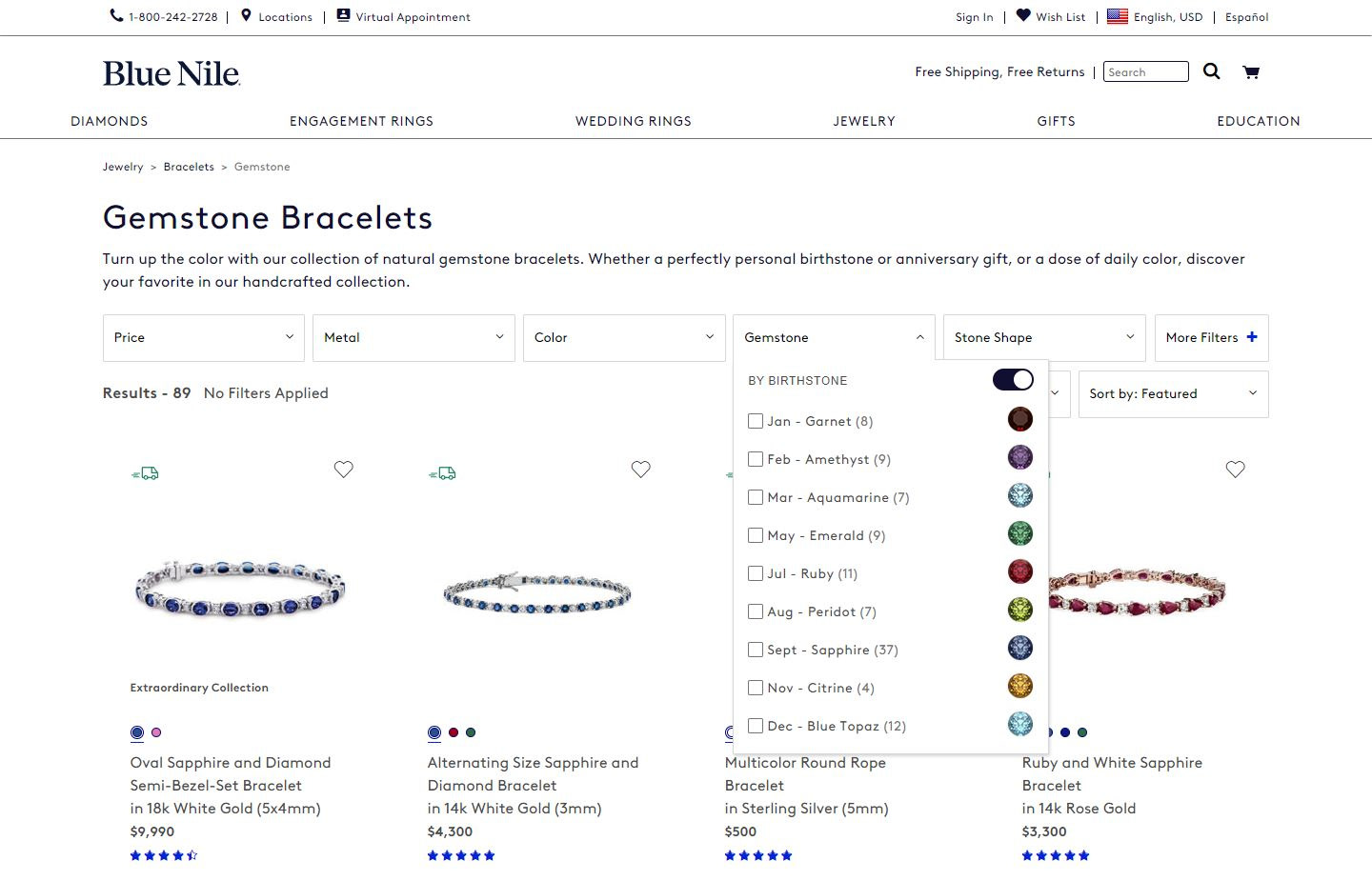
Task: Click the Sign In link
Action: click(974, 17)
